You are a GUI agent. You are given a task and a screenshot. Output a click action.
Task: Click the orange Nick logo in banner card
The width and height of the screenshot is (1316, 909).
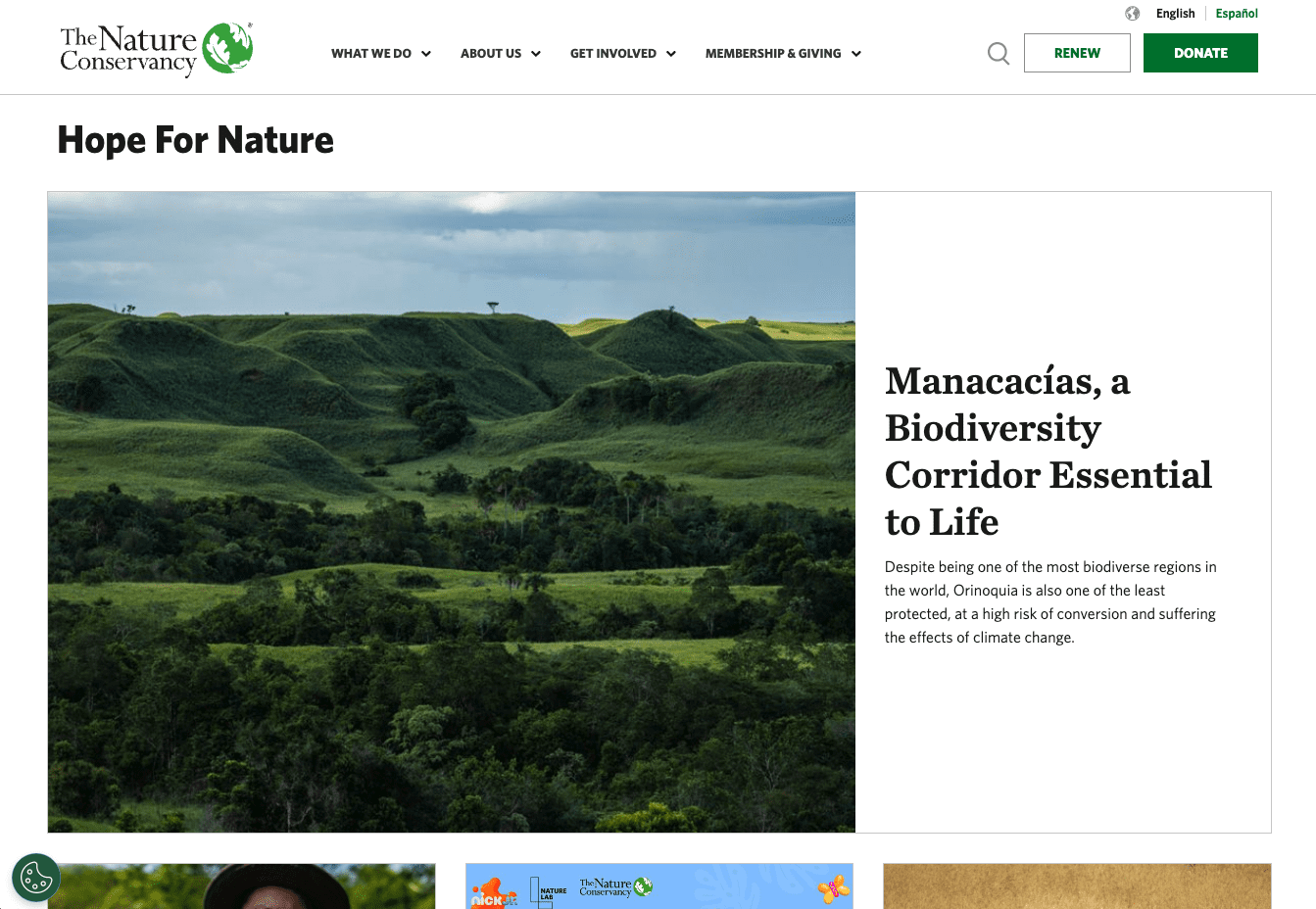coord(493,893)
